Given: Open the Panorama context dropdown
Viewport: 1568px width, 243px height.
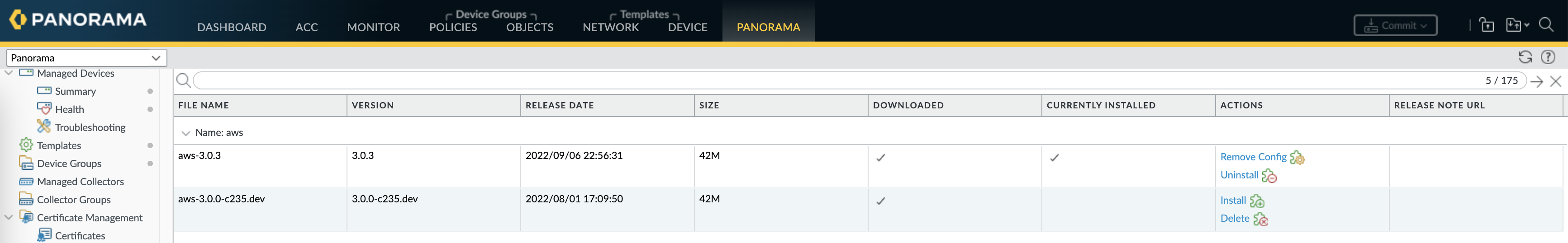Looking at the screenshot, I should click(x=86, y=58).
